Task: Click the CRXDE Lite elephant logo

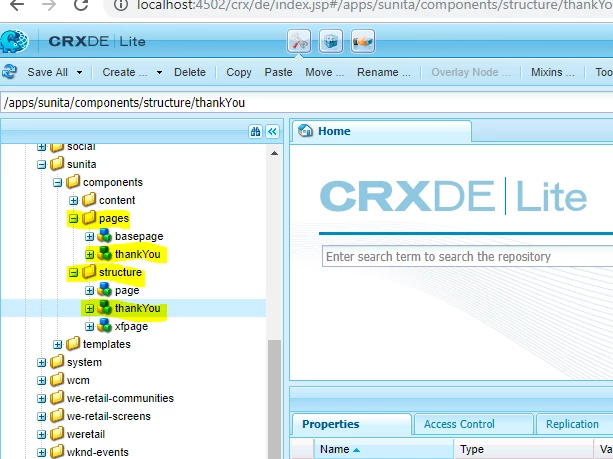Action: click(x=14, y=41)
